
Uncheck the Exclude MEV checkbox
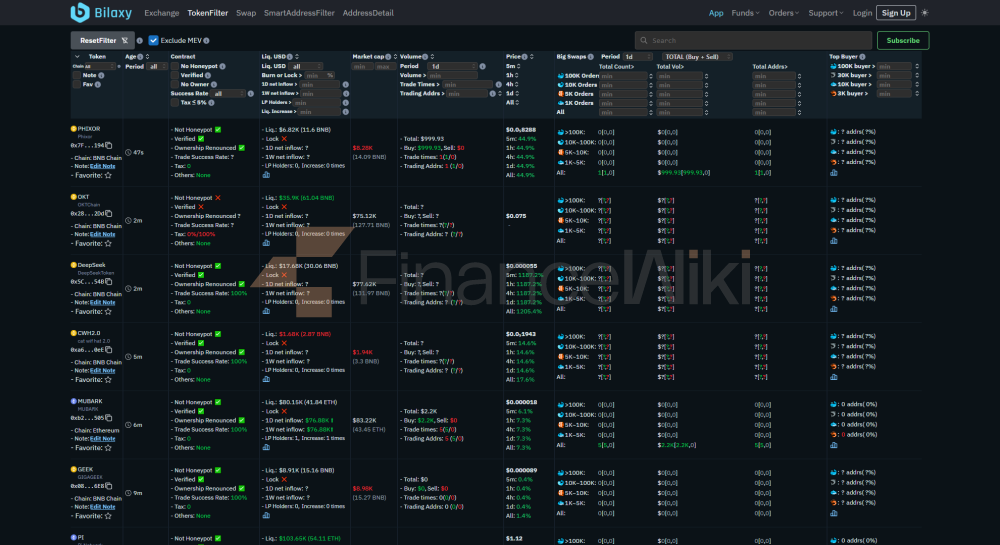click(x=153, y=40)
